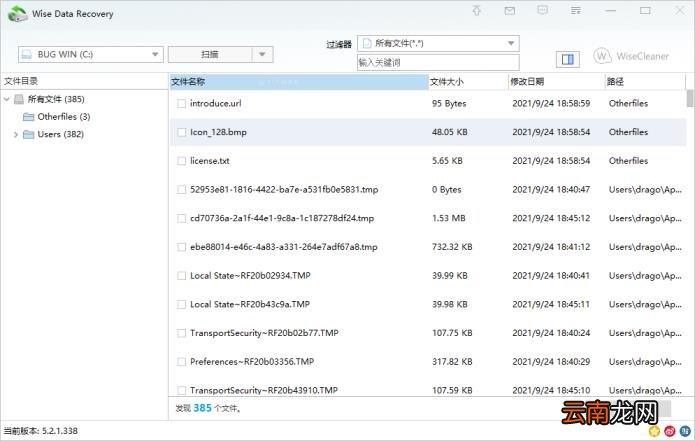This screenshot has height=441, width=695.
Task: Click the 732.32 KB size cell
Action: point(453,247)
